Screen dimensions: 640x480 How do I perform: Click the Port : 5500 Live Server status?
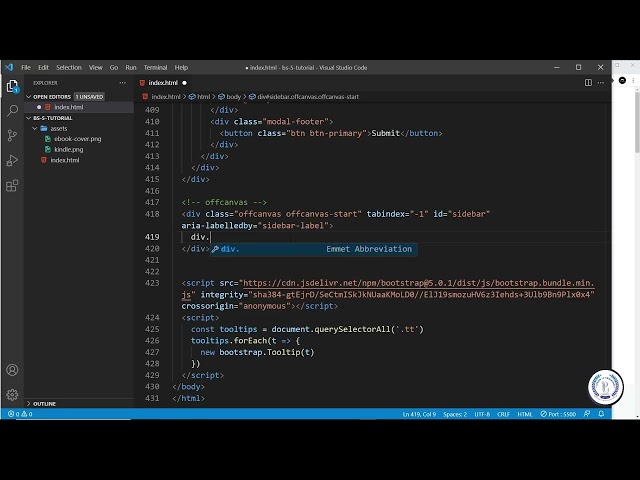[558, 414]
